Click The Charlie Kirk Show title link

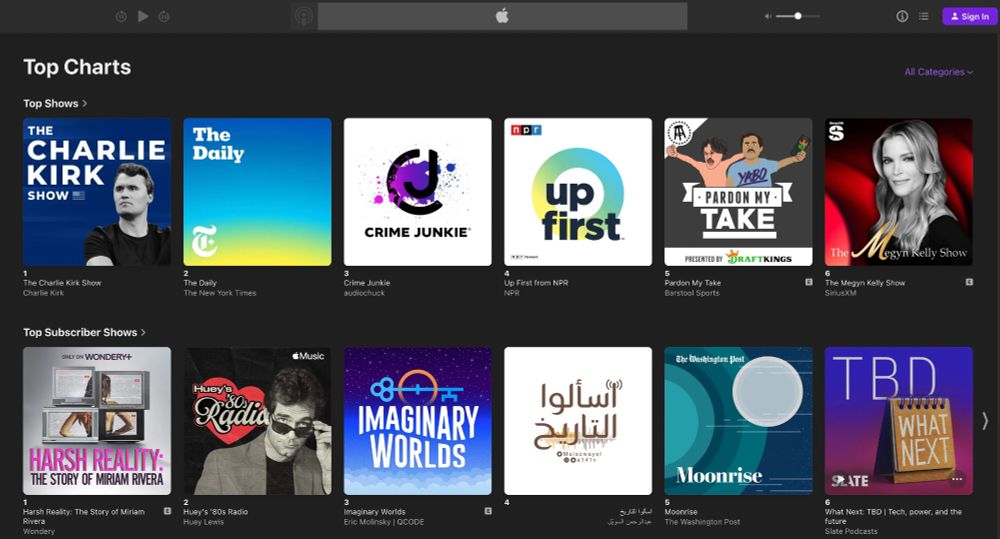coord(62,283)
